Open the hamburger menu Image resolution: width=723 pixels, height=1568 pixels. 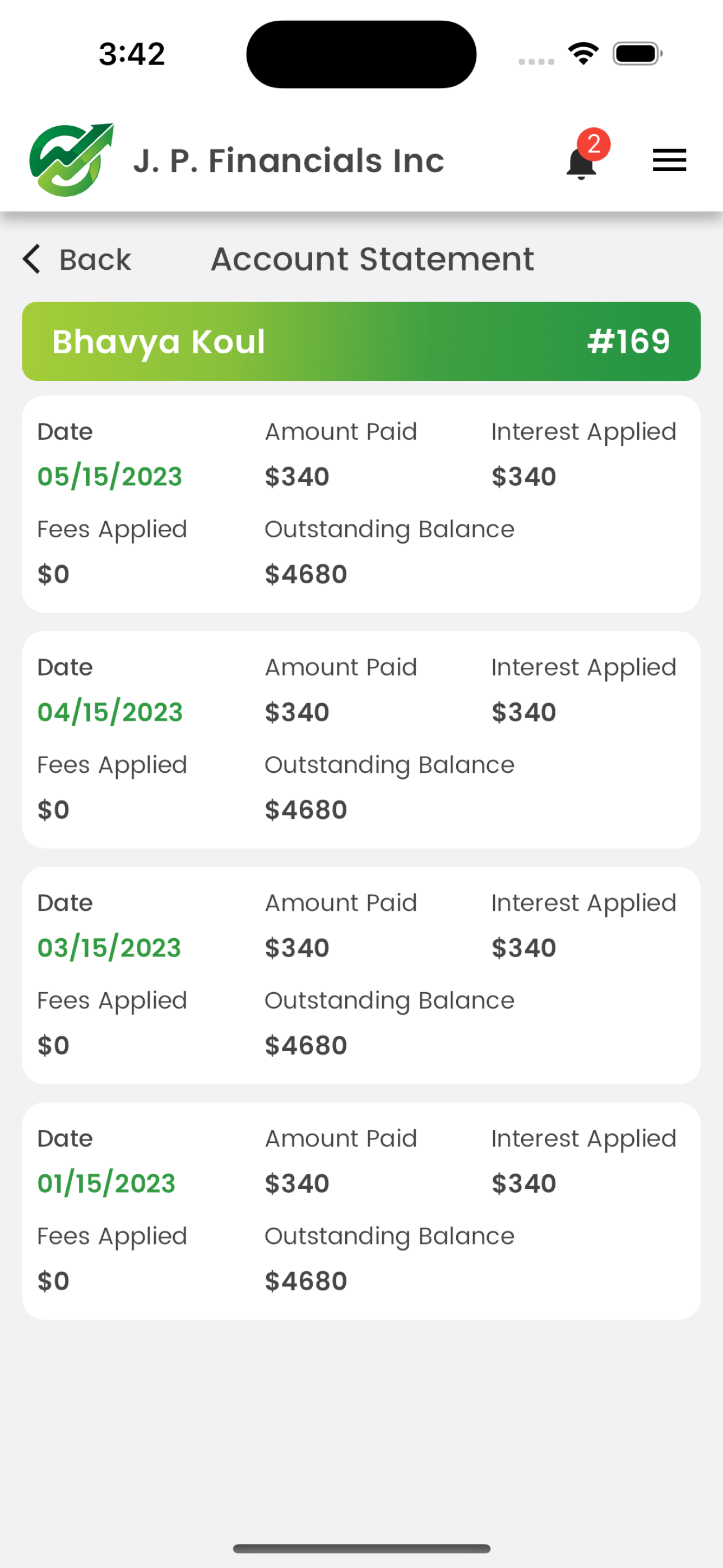tap(669, 161)
